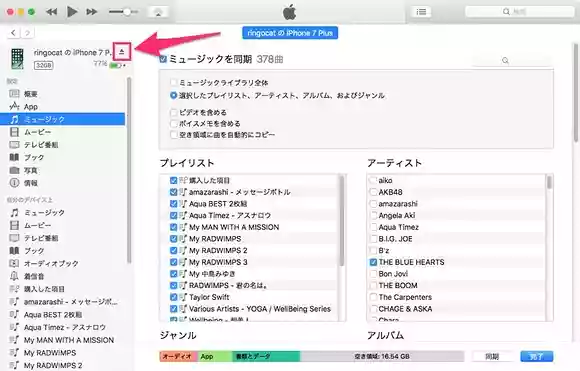Click the blue 完了 done button

click(x=537, y=357)
